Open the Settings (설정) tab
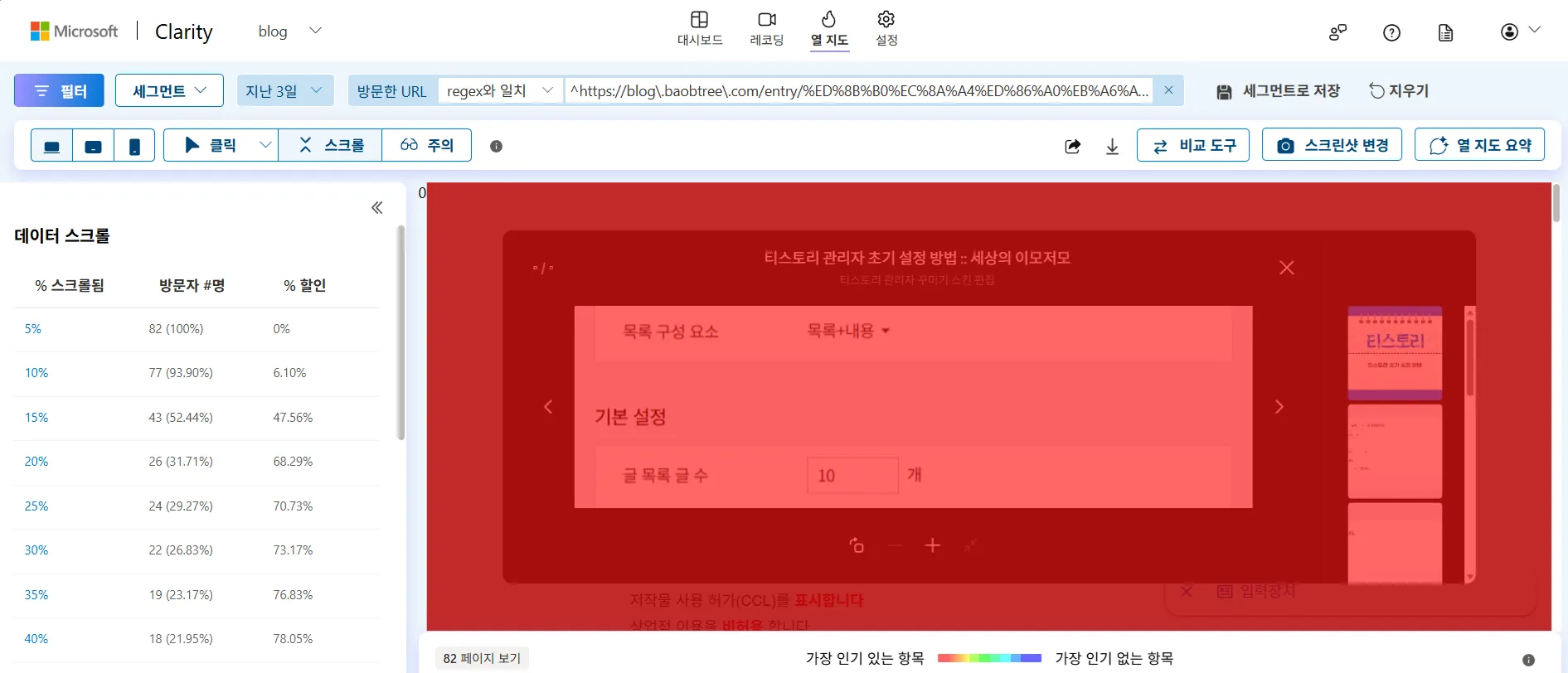This screenshot has height=673, width=1568. tap(886, 29)
